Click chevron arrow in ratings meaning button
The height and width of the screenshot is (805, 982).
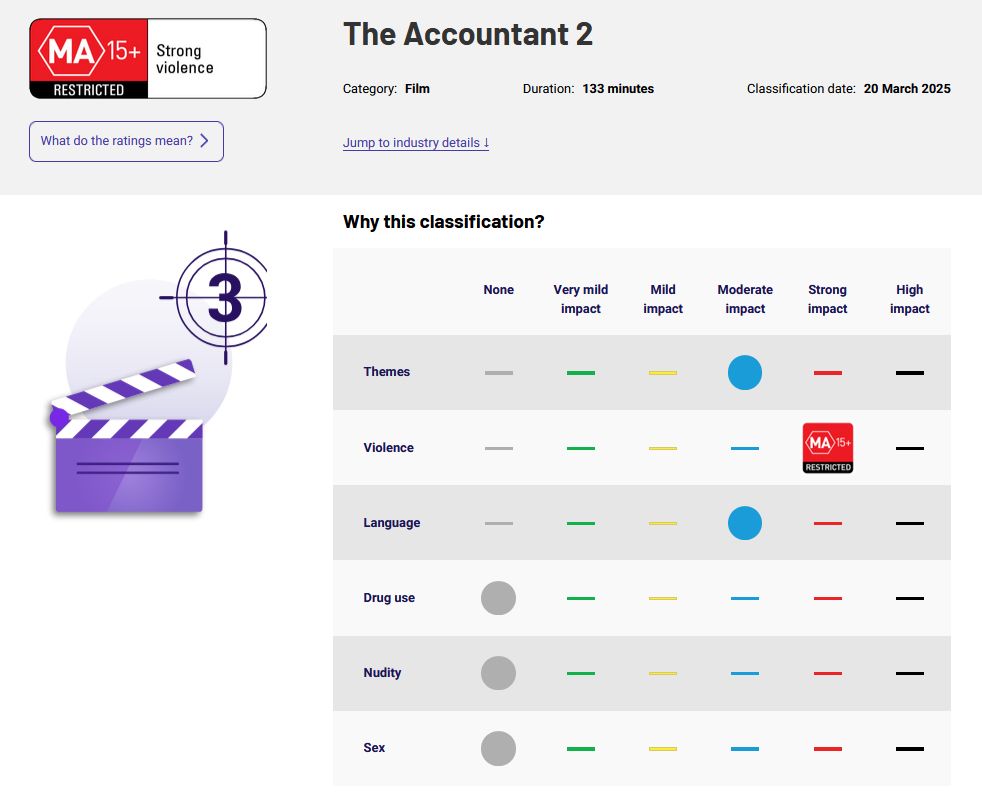(x=204, y=140)
